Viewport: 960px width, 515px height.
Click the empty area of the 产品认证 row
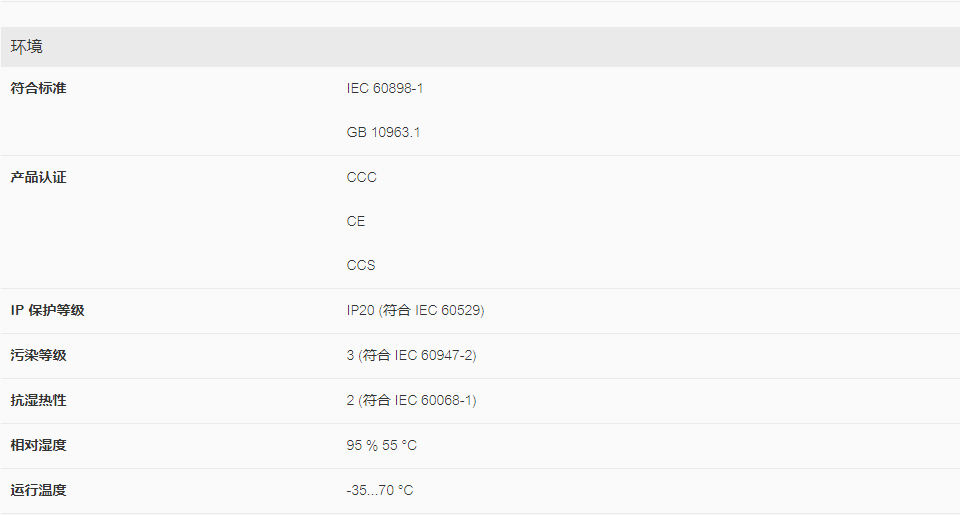point(673,222)
